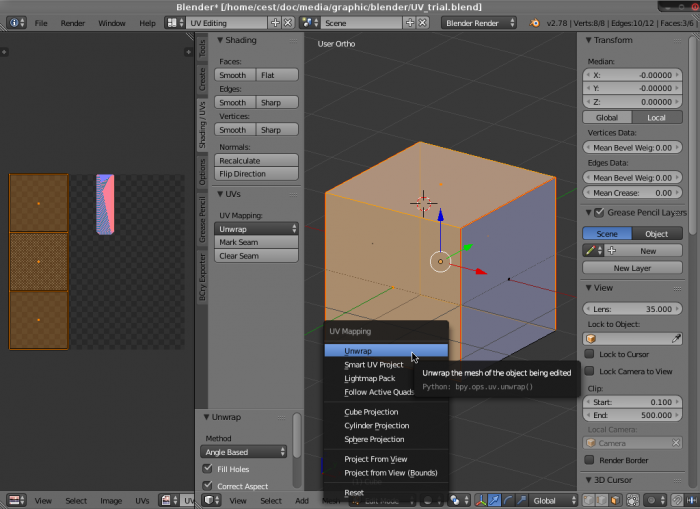Image resolution: width=700 pixels, height=509 pixels.
Task: Click the eyedropper in Lock to Object field
Action: (x=676, y=339)
